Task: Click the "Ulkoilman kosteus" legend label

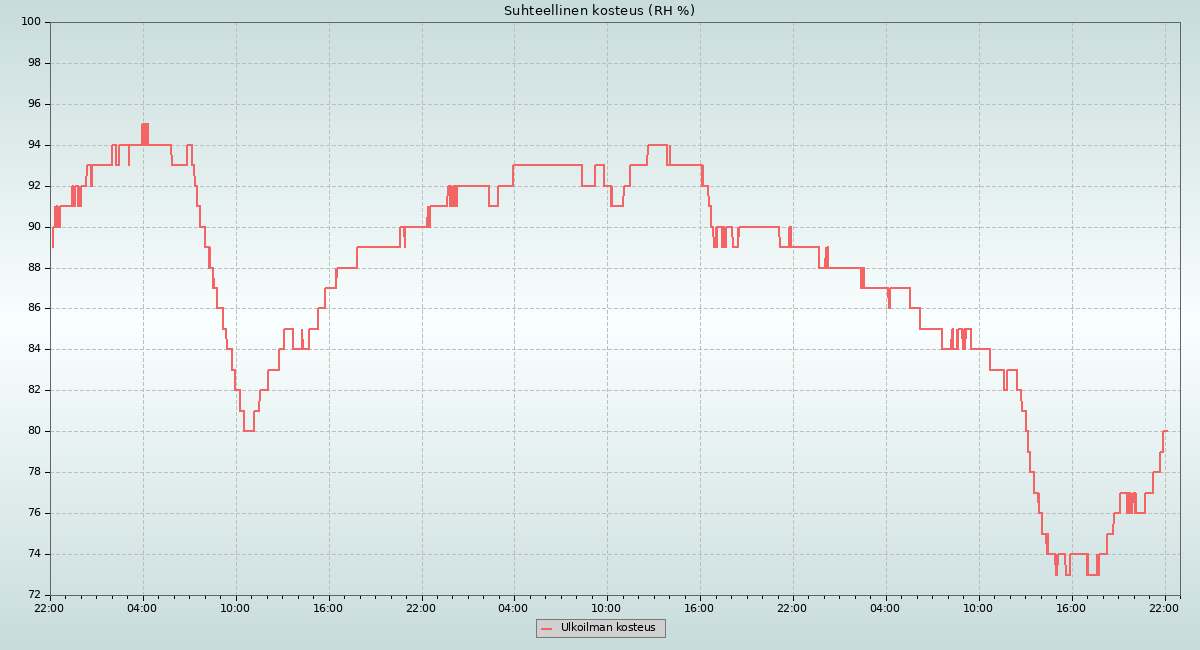Action: click(x=608, y=628)
